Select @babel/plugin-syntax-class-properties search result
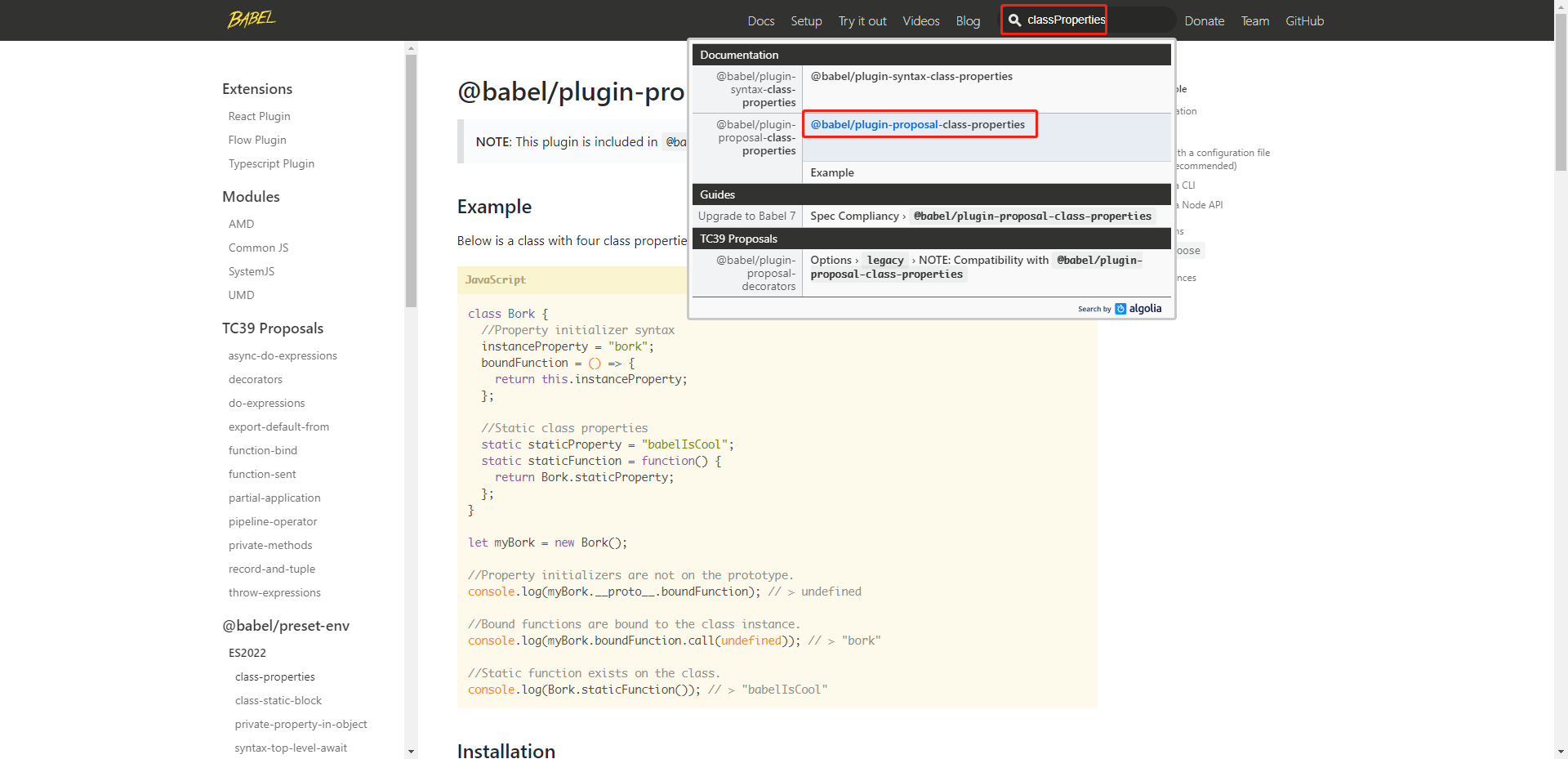The height and width of the screenshot is (759, 1568). (x=987, y=88)
